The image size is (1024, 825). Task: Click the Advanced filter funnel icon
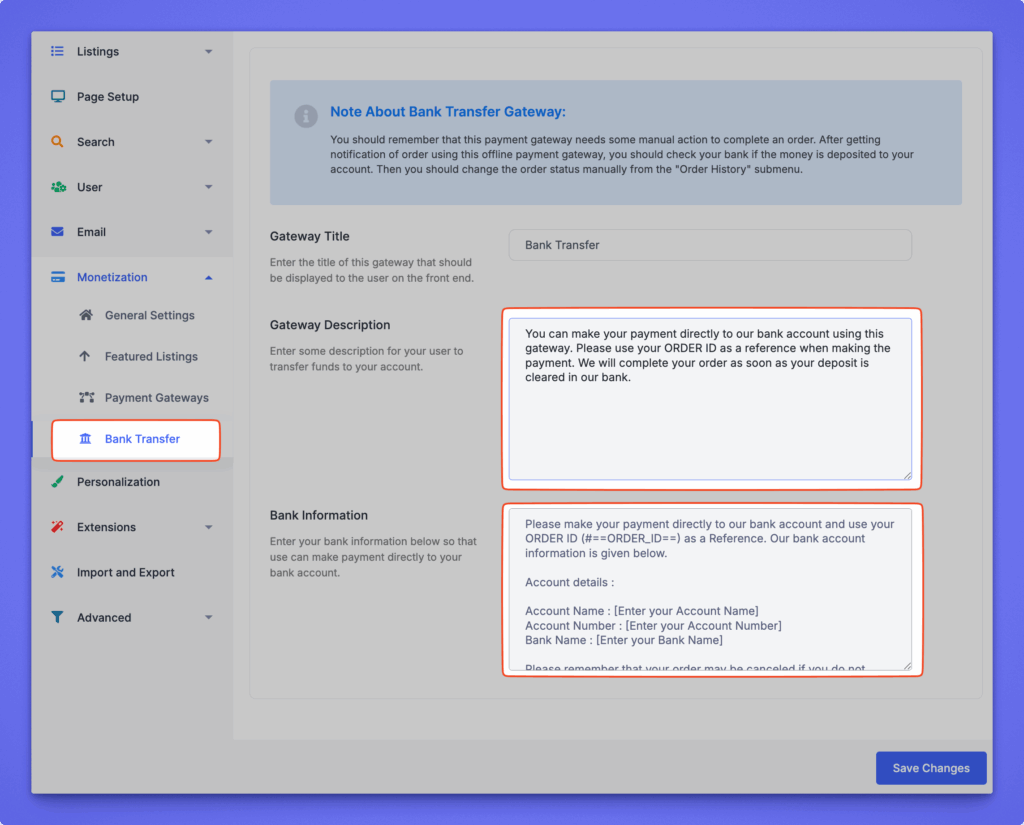point(58,618)
